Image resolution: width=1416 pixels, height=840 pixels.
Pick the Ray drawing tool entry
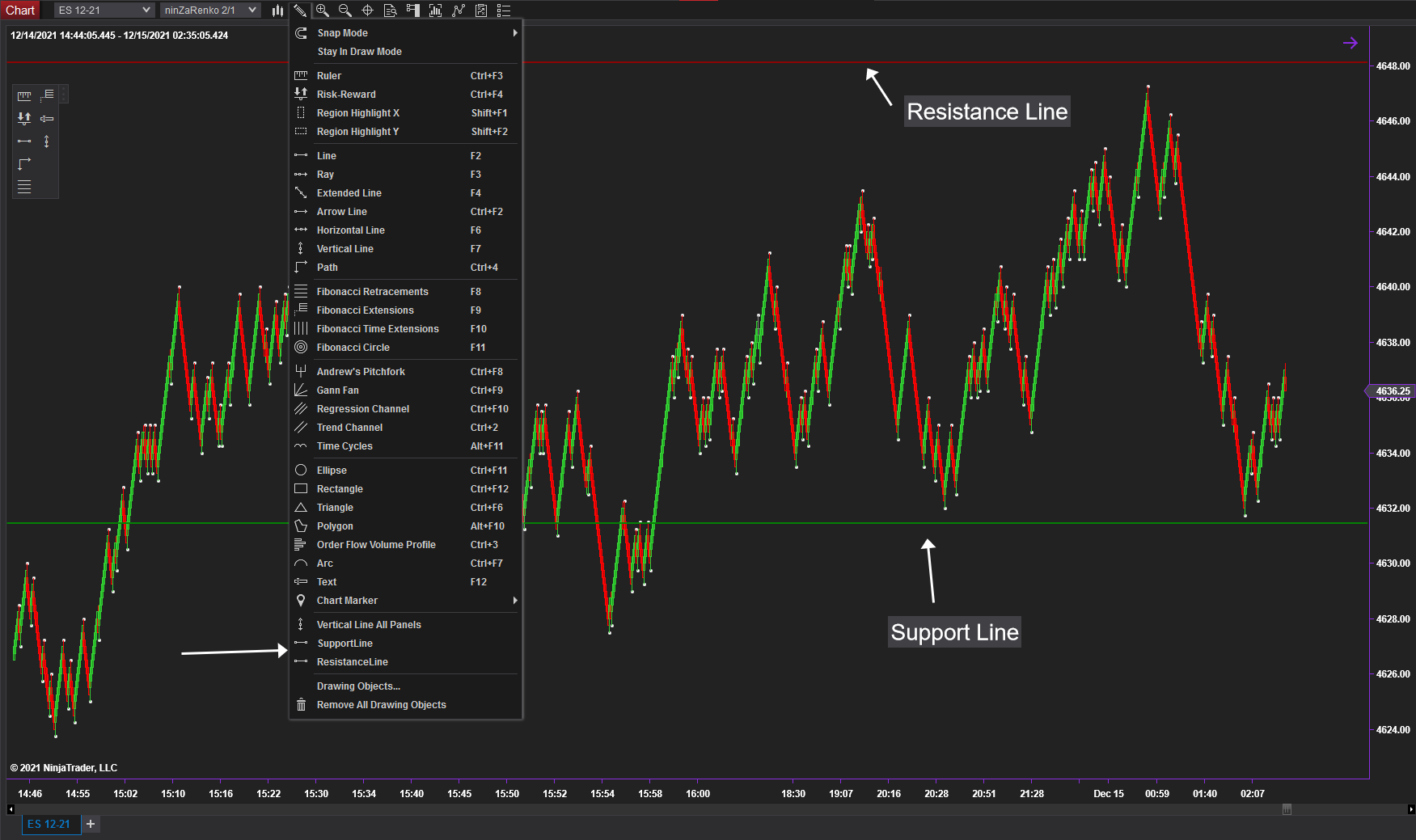coord(406,175)
